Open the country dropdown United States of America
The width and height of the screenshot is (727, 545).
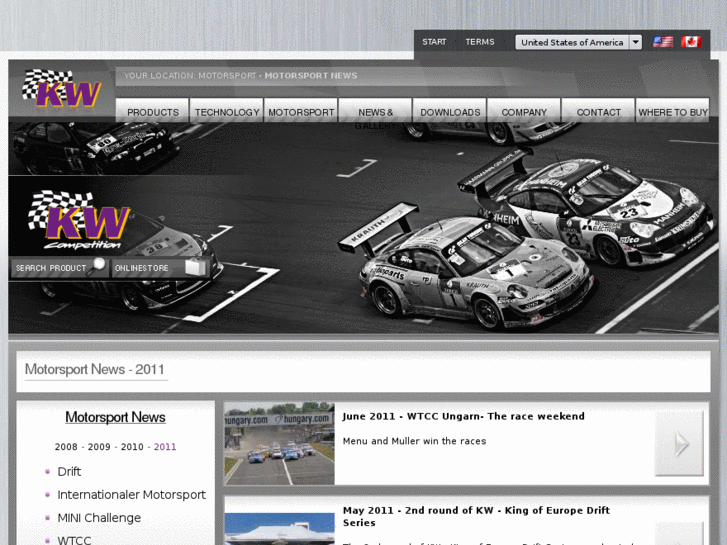click(578, 42)
